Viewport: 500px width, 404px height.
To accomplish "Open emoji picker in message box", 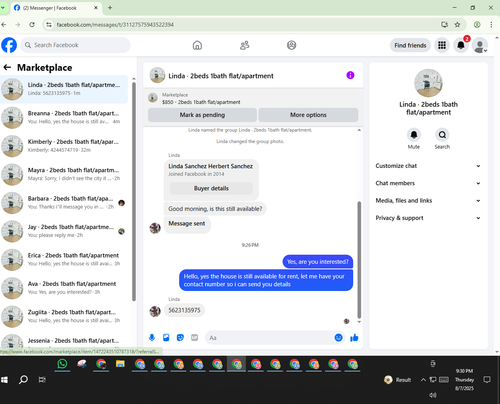I will point(338,338).
